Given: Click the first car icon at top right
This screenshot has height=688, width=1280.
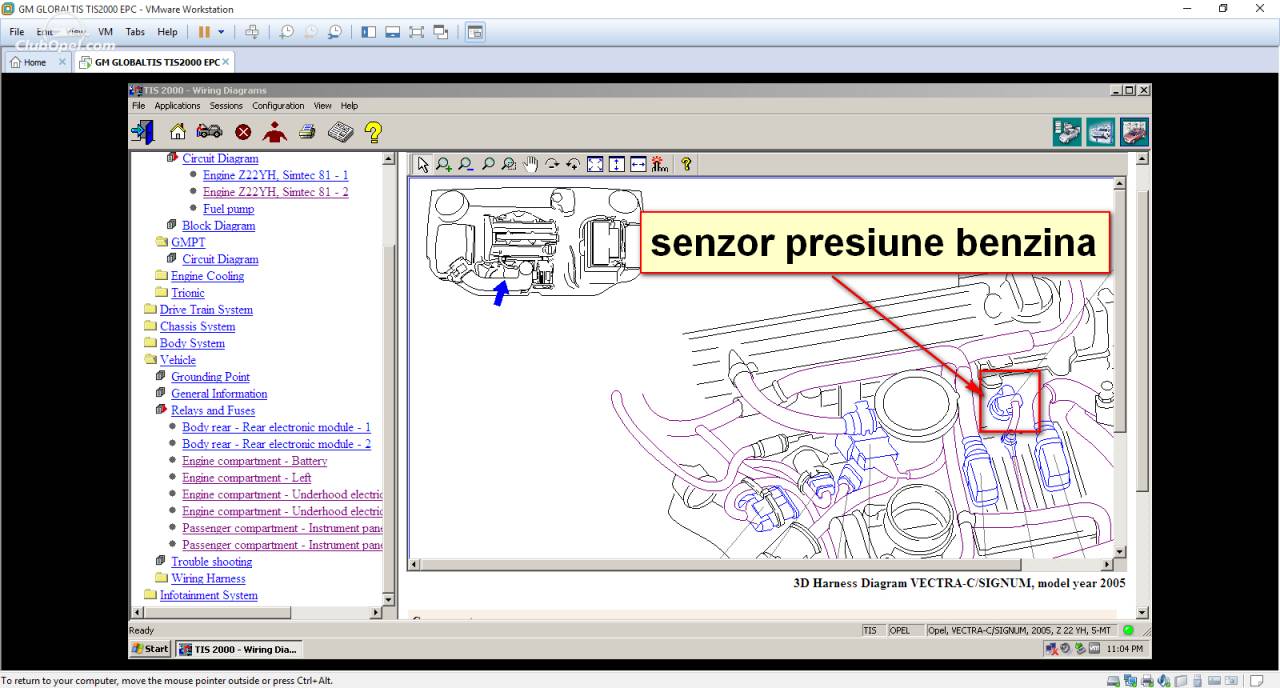Looking at the screenshot, I should point(1067,132).
